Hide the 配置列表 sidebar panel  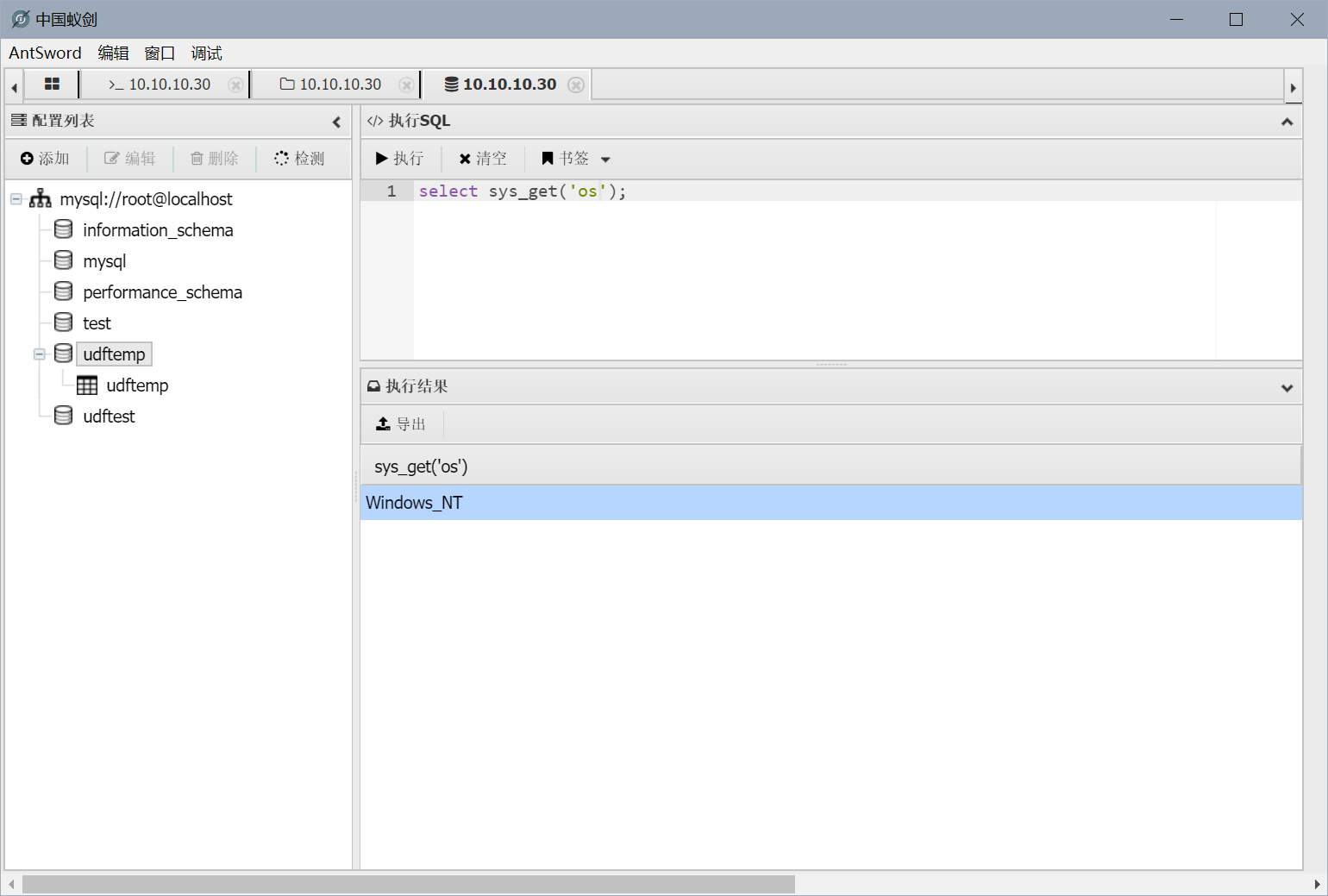pos(336,122)
